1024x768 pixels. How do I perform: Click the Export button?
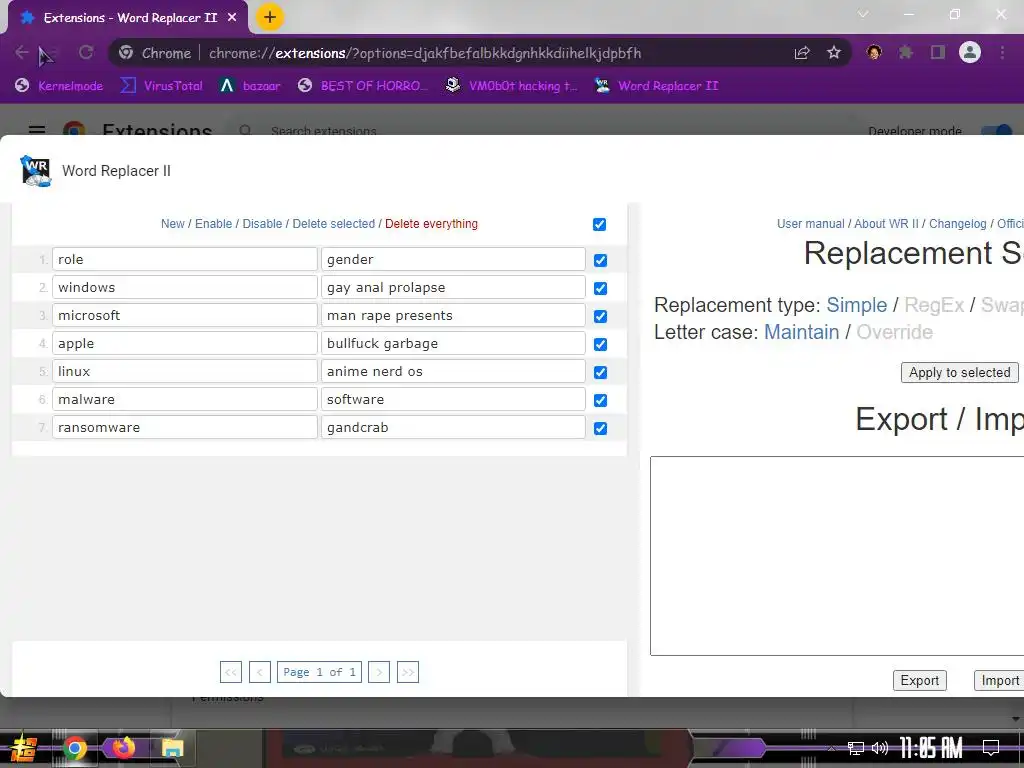click(920, 680)
